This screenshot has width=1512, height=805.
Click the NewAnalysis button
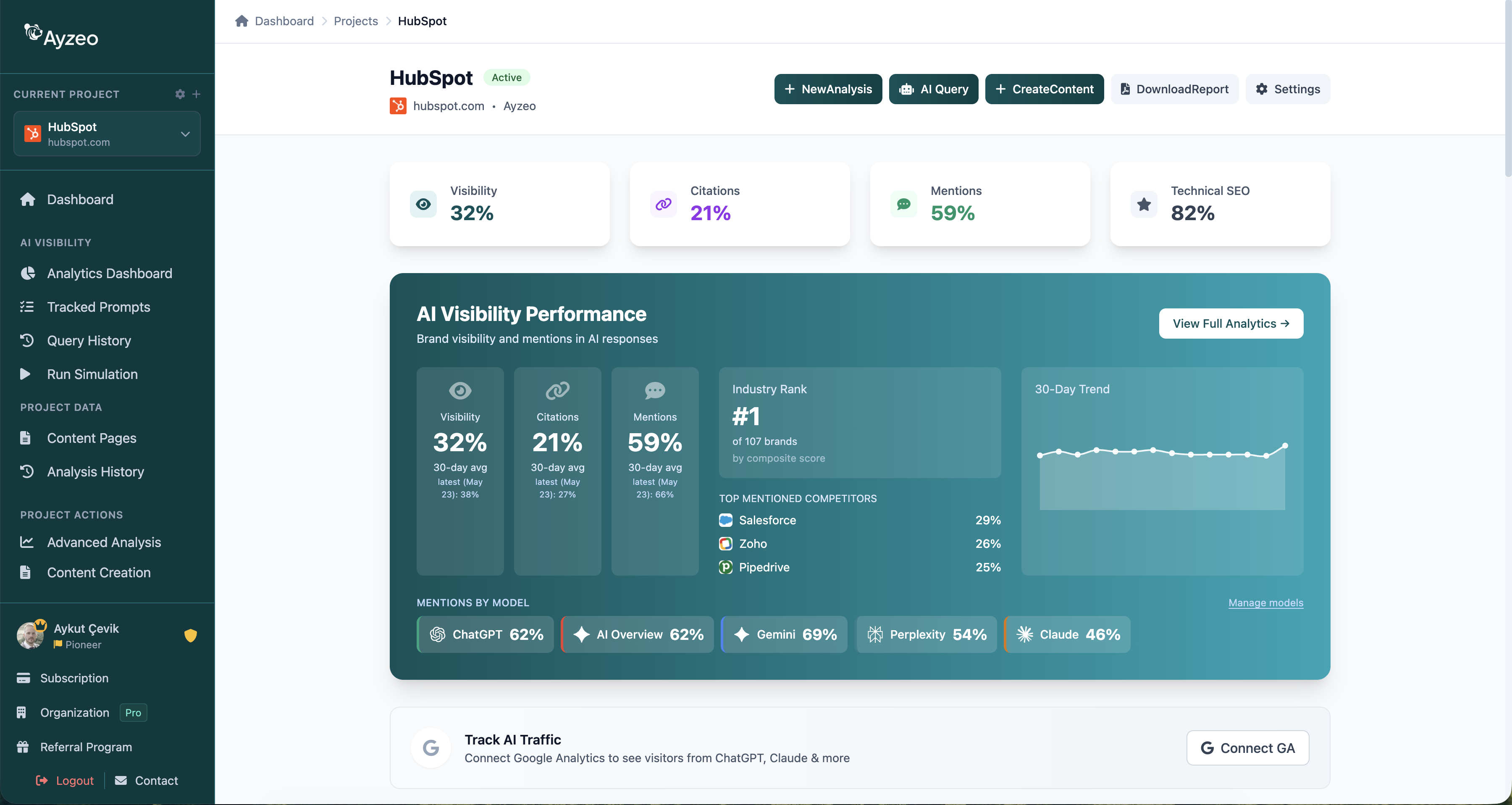pos(828,89)
